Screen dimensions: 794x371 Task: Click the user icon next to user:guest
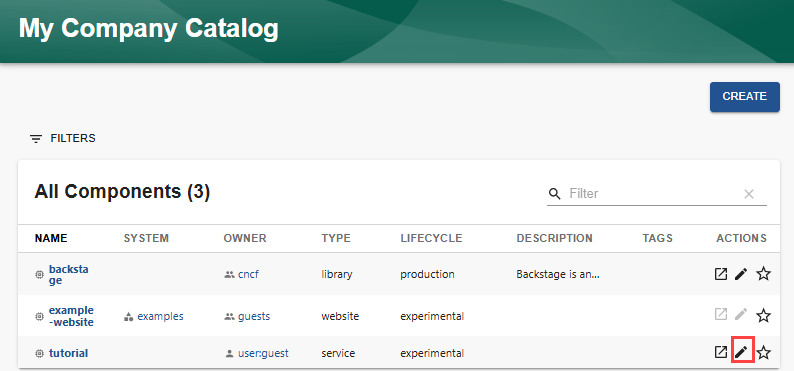[229, 354]
